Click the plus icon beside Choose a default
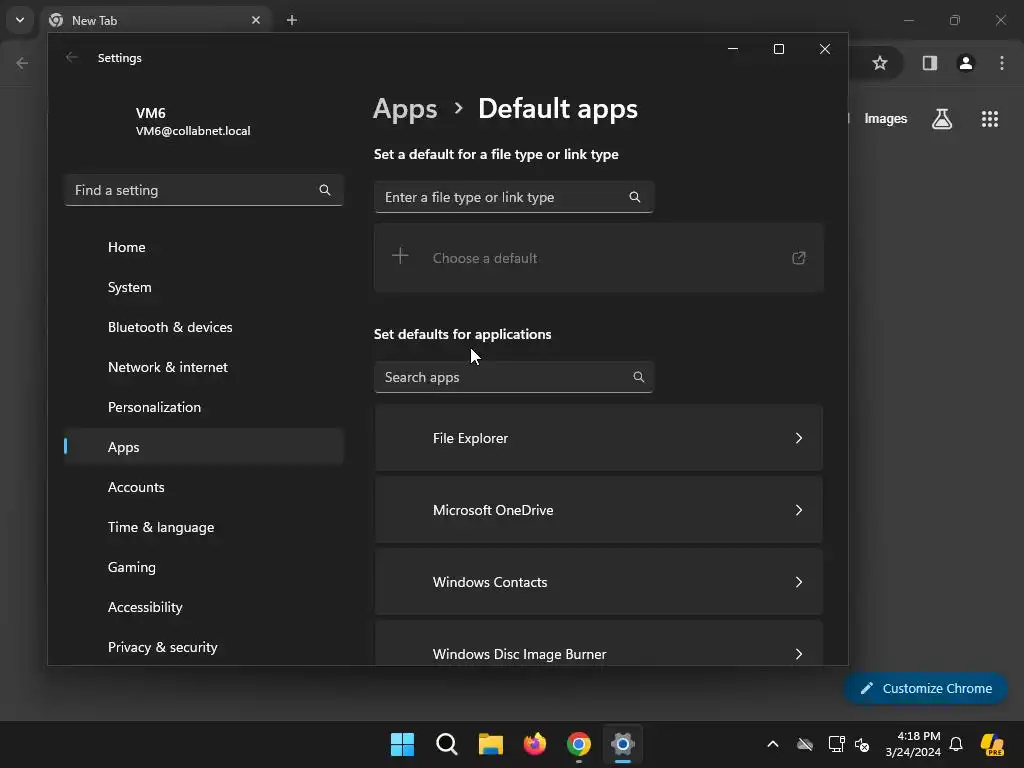 click(x=400, y=255)
